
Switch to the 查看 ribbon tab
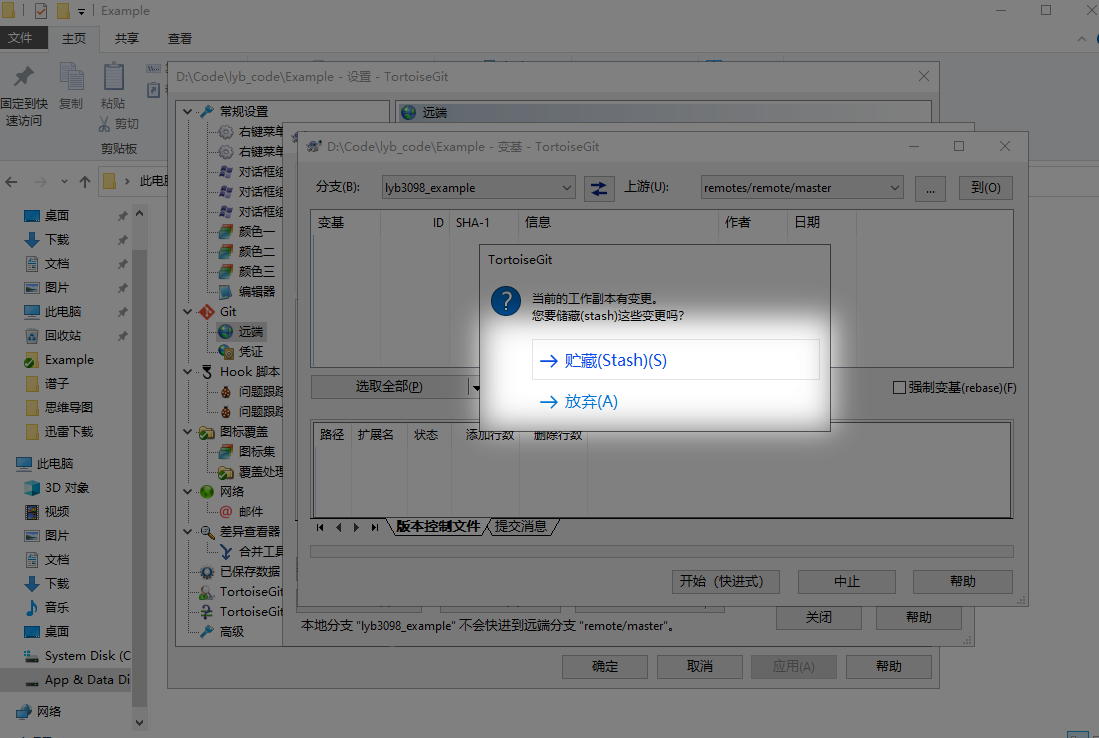point(179,39)
